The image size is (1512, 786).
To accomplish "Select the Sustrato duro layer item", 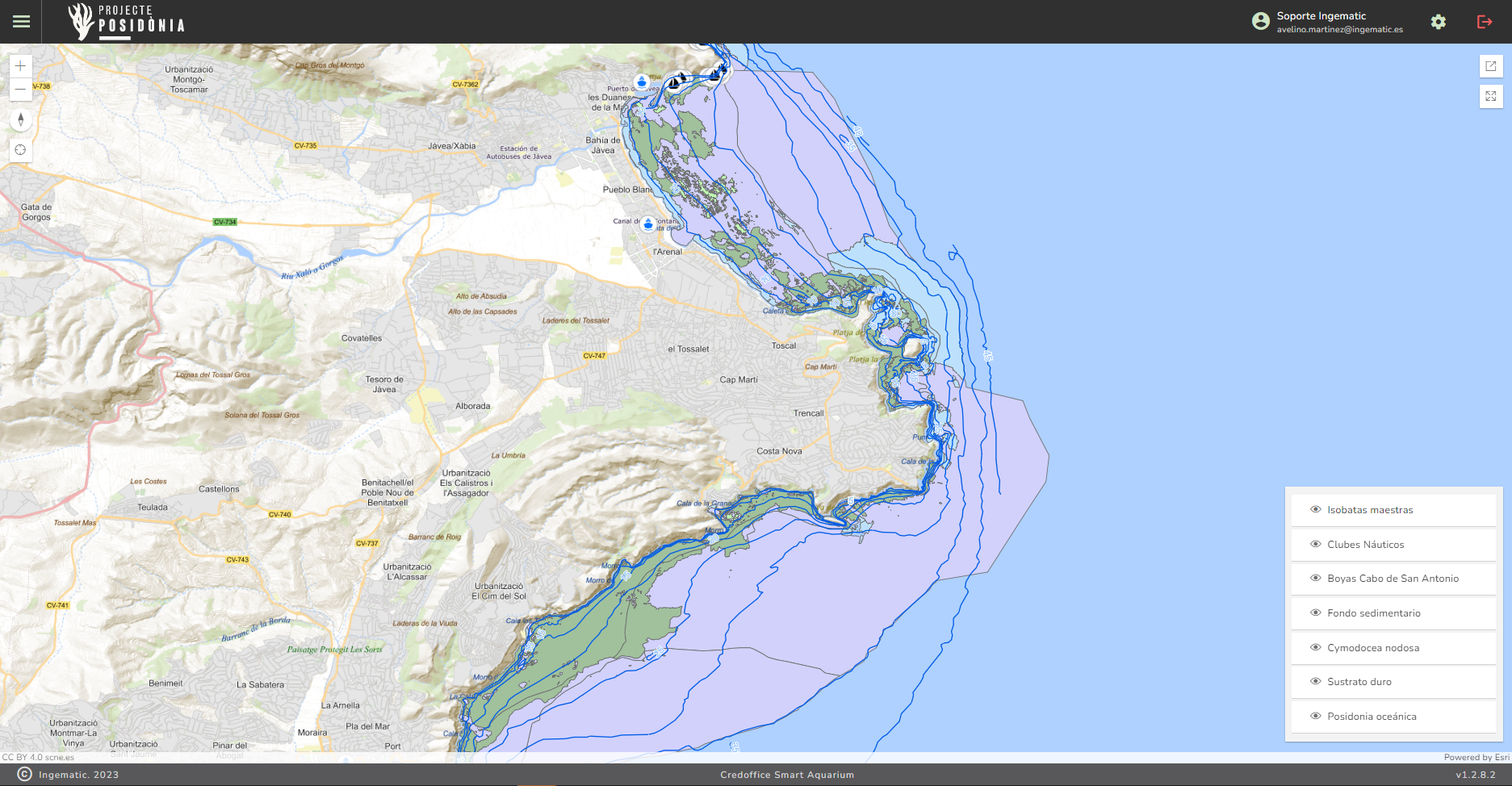I will point(1359,682).
